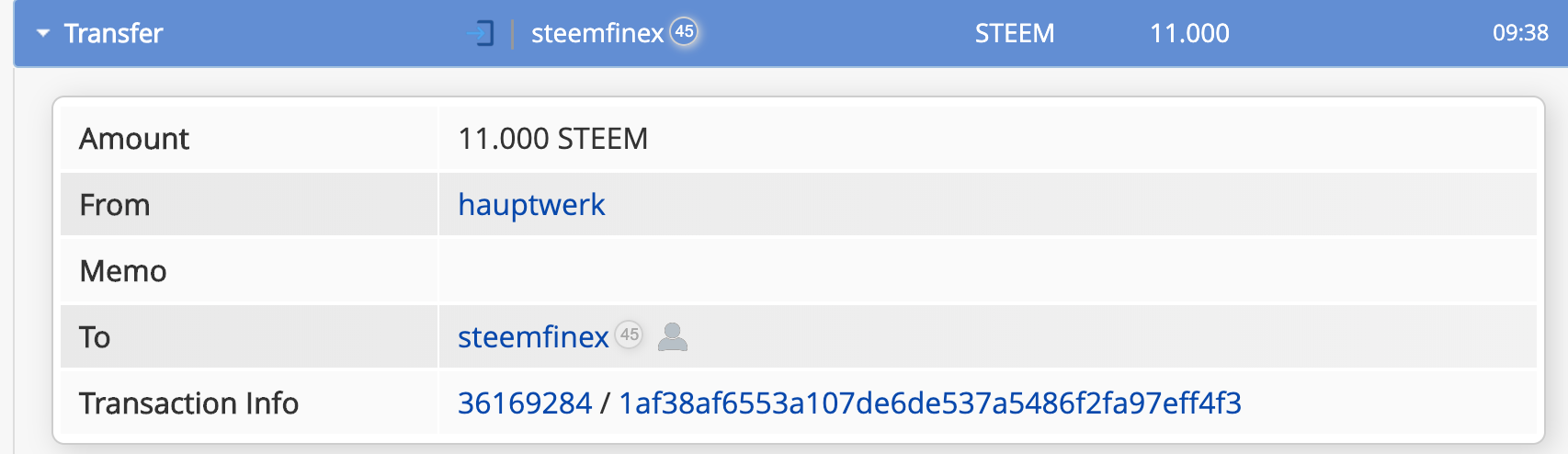The height and width of the screenshot is (454, 1568).
Task: Open steemfinex link in To row
Action: [533, 337]
